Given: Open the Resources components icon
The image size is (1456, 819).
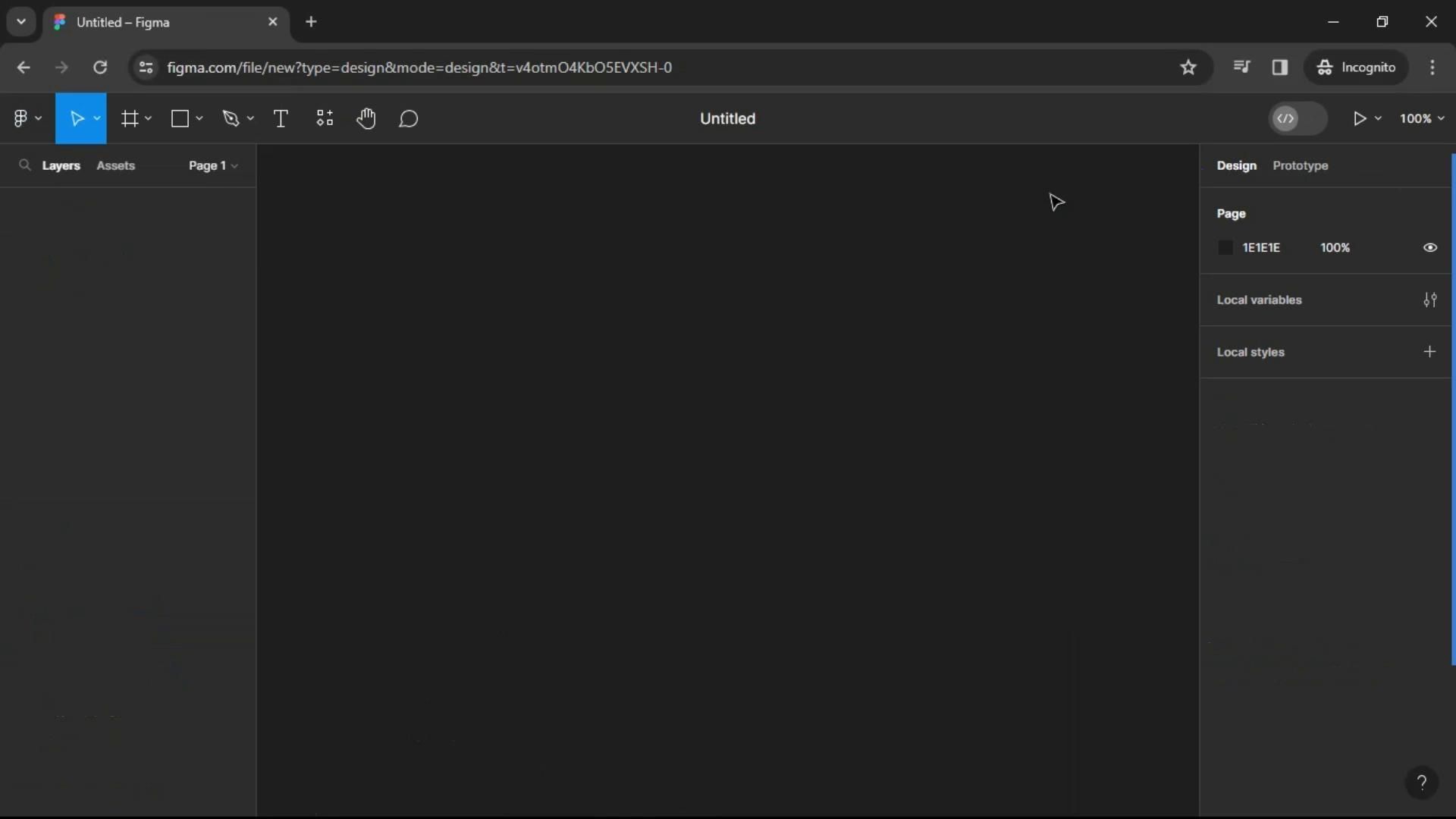Looking at the screenshot, I should [x=325, y=119].
